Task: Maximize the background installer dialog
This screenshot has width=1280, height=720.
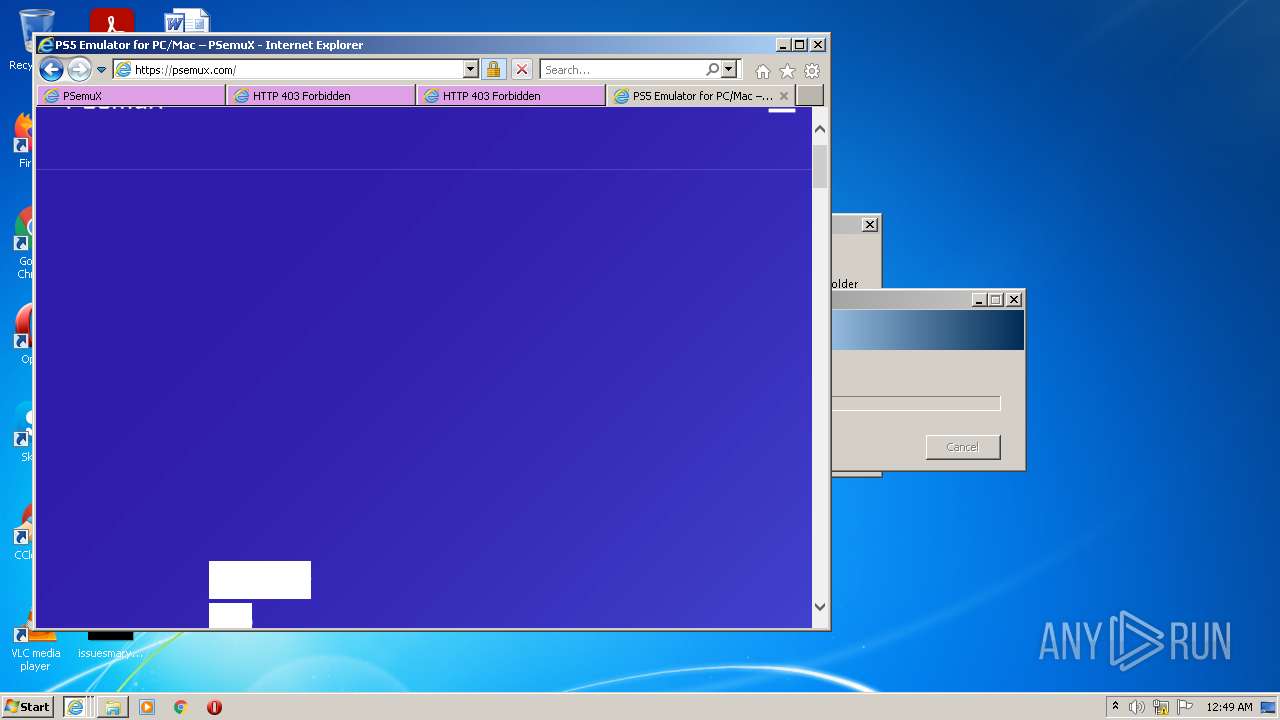Action: (996, 300)
